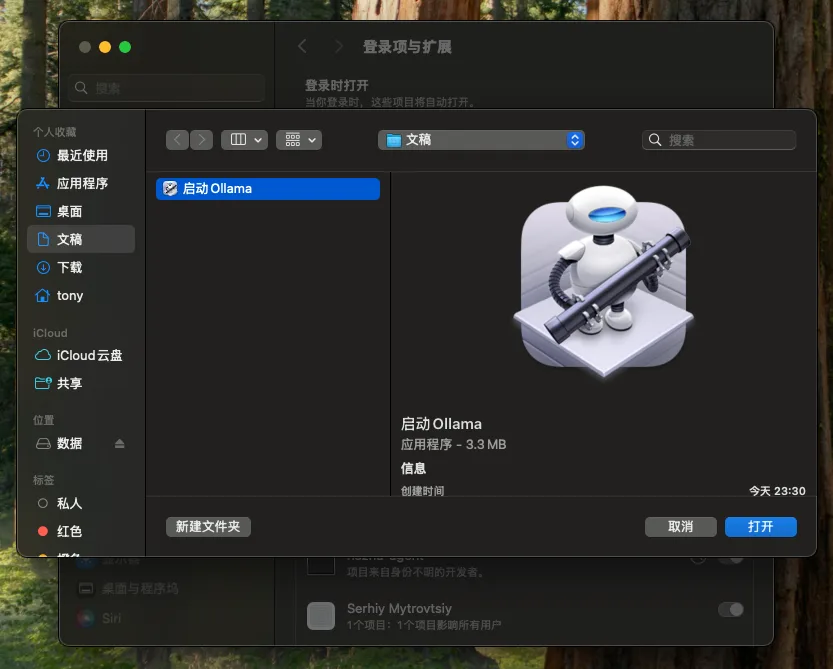Click the back navigation arrow in dialog

click(x=177, y=140)
